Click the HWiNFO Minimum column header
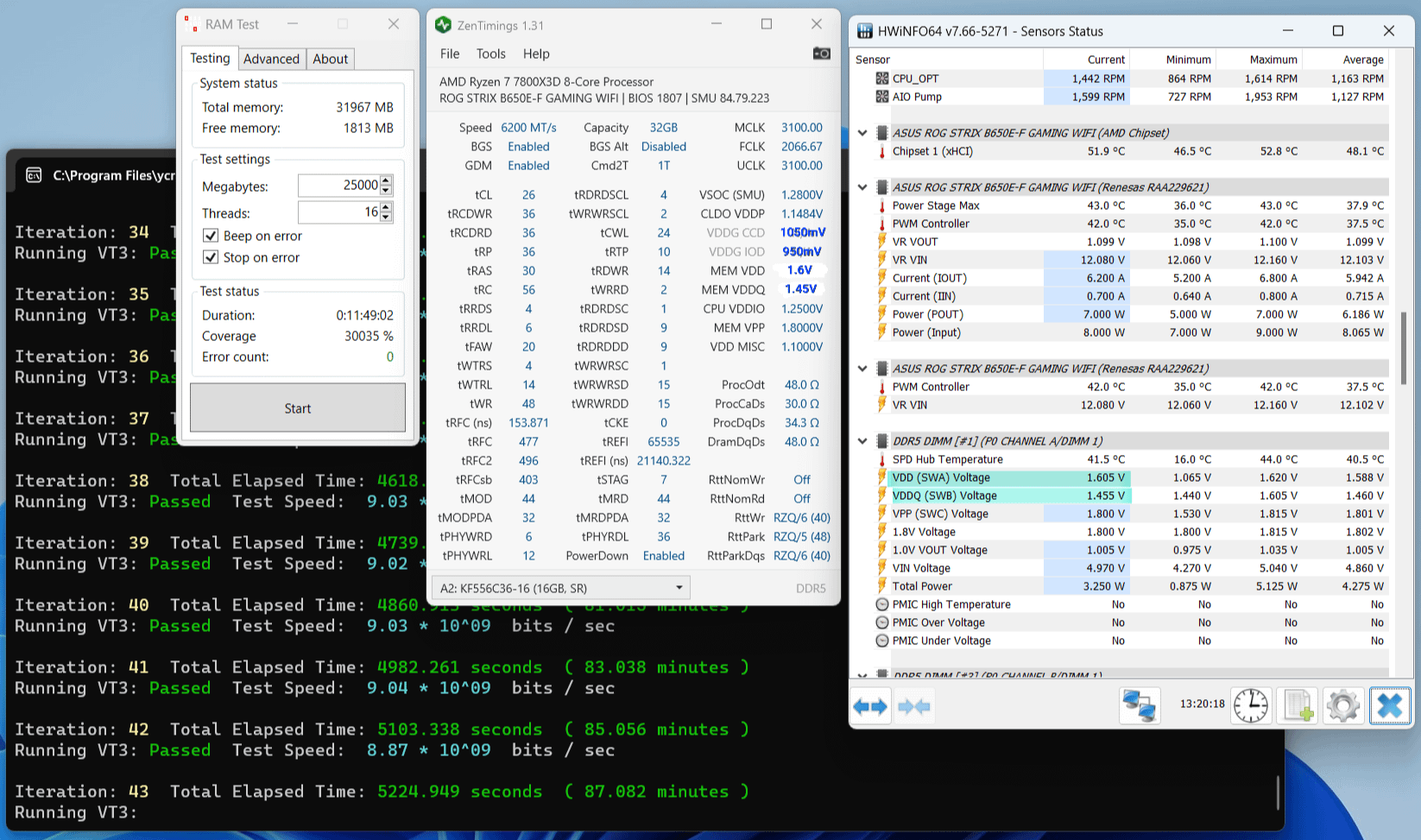 pyautogui.click(x=1172, y=60)
